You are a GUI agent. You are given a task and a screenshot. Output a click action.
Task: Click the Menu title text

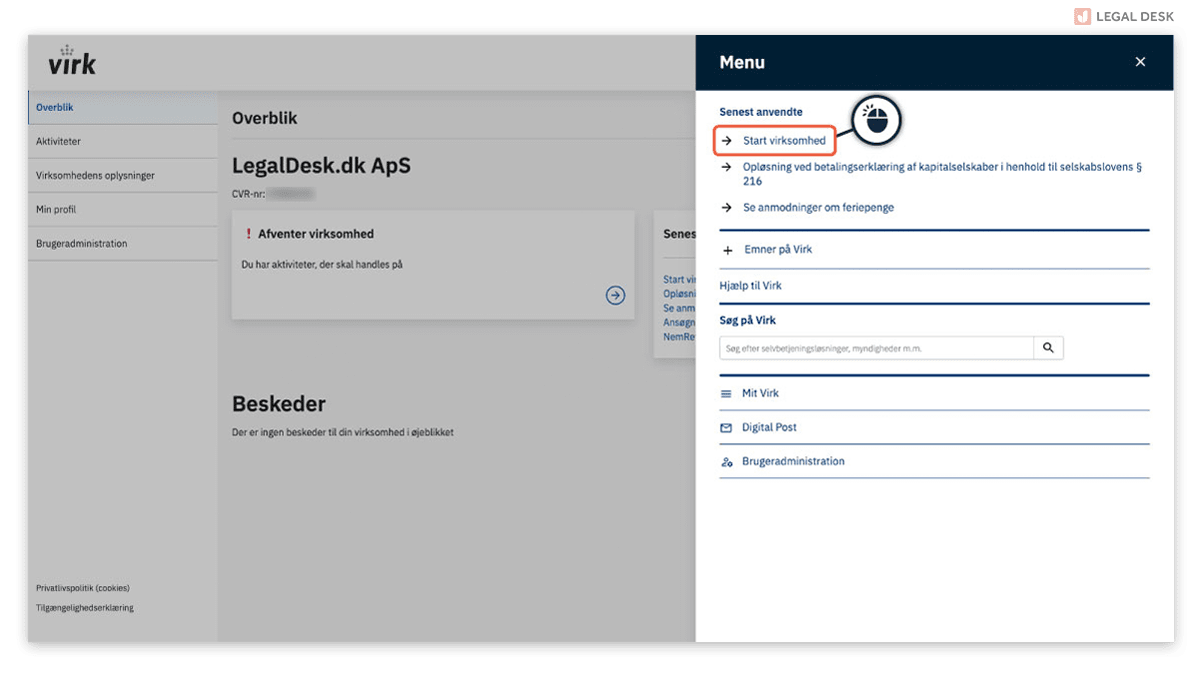point(742,62)
